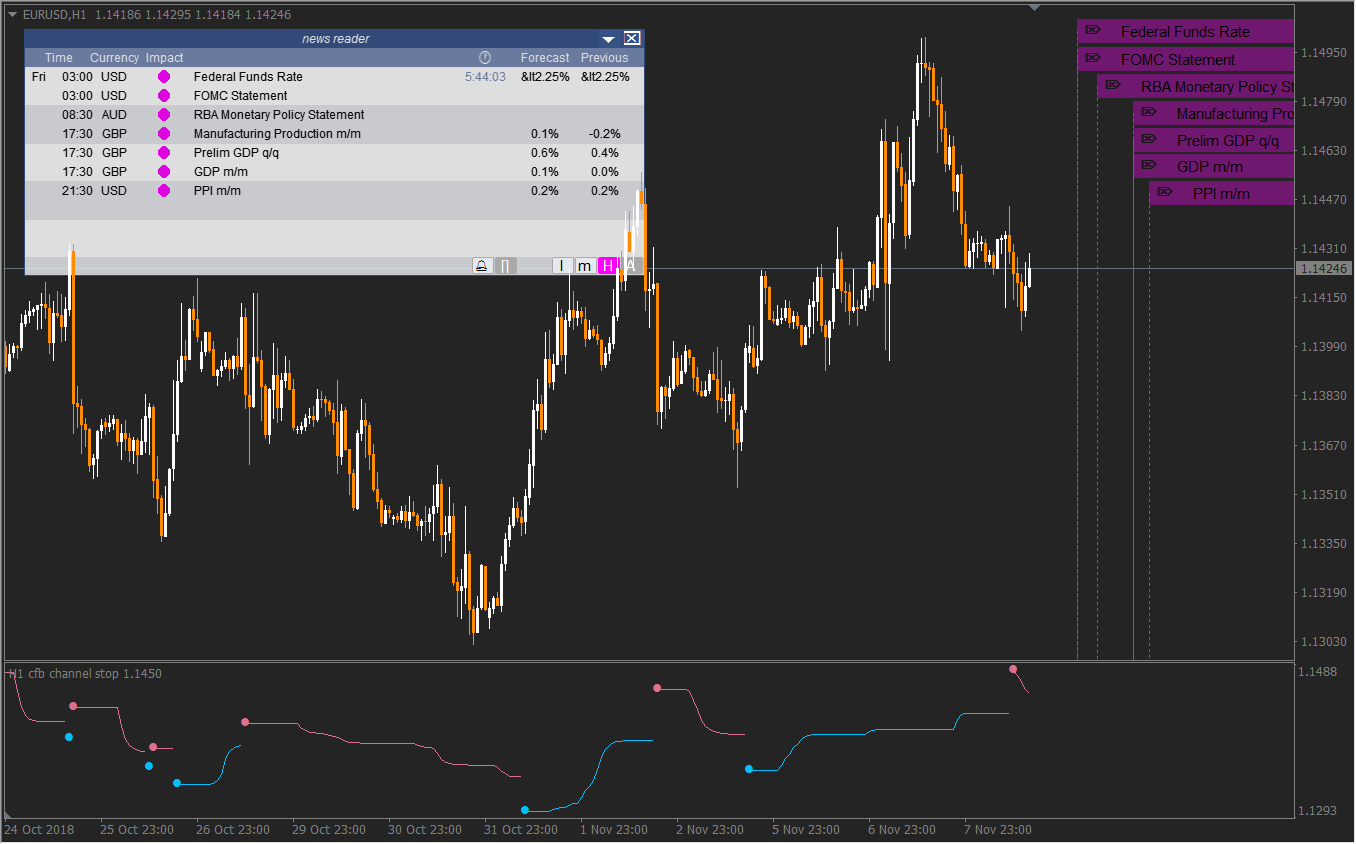1356x844 pixels.
Task: Click the 1.14950 level on the price axis
Action: pyautogui.click(x=1324, y=52)
